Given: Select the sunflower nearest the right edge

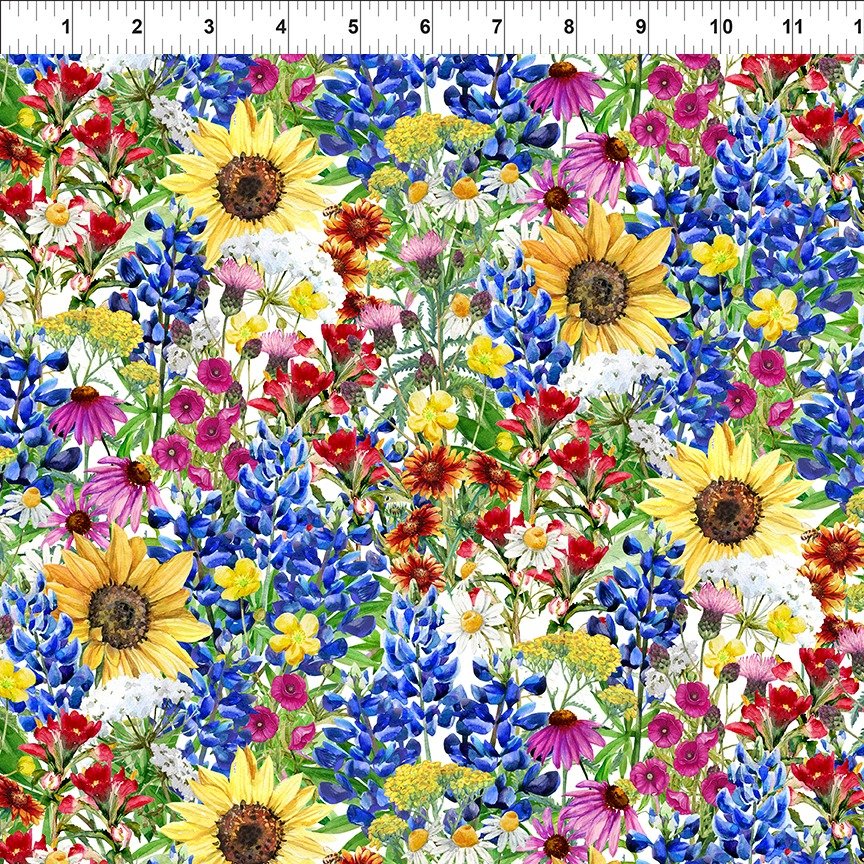Looking at the screenshot, I should click(x=728, y=510).
